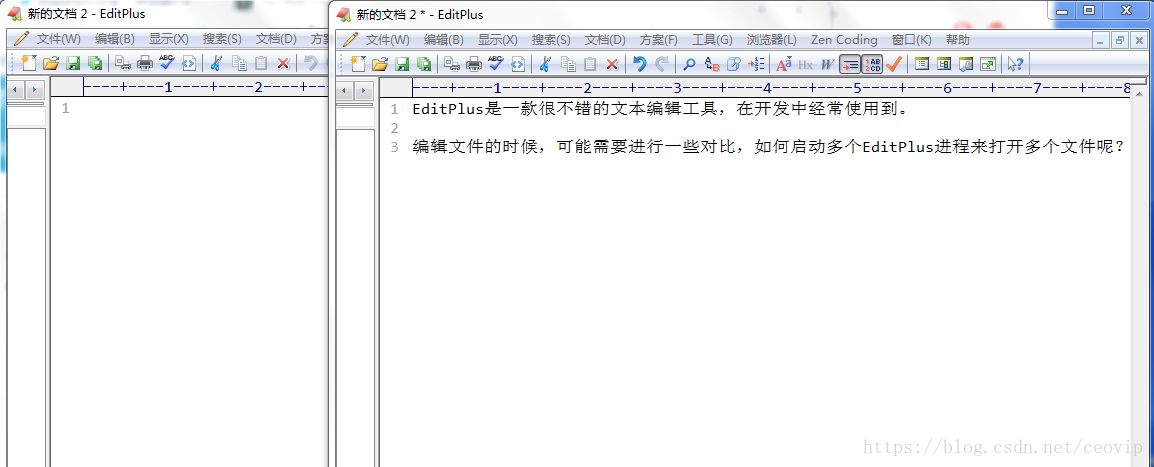Open 方案(F) menu in right window

click(x=659, y=40)
